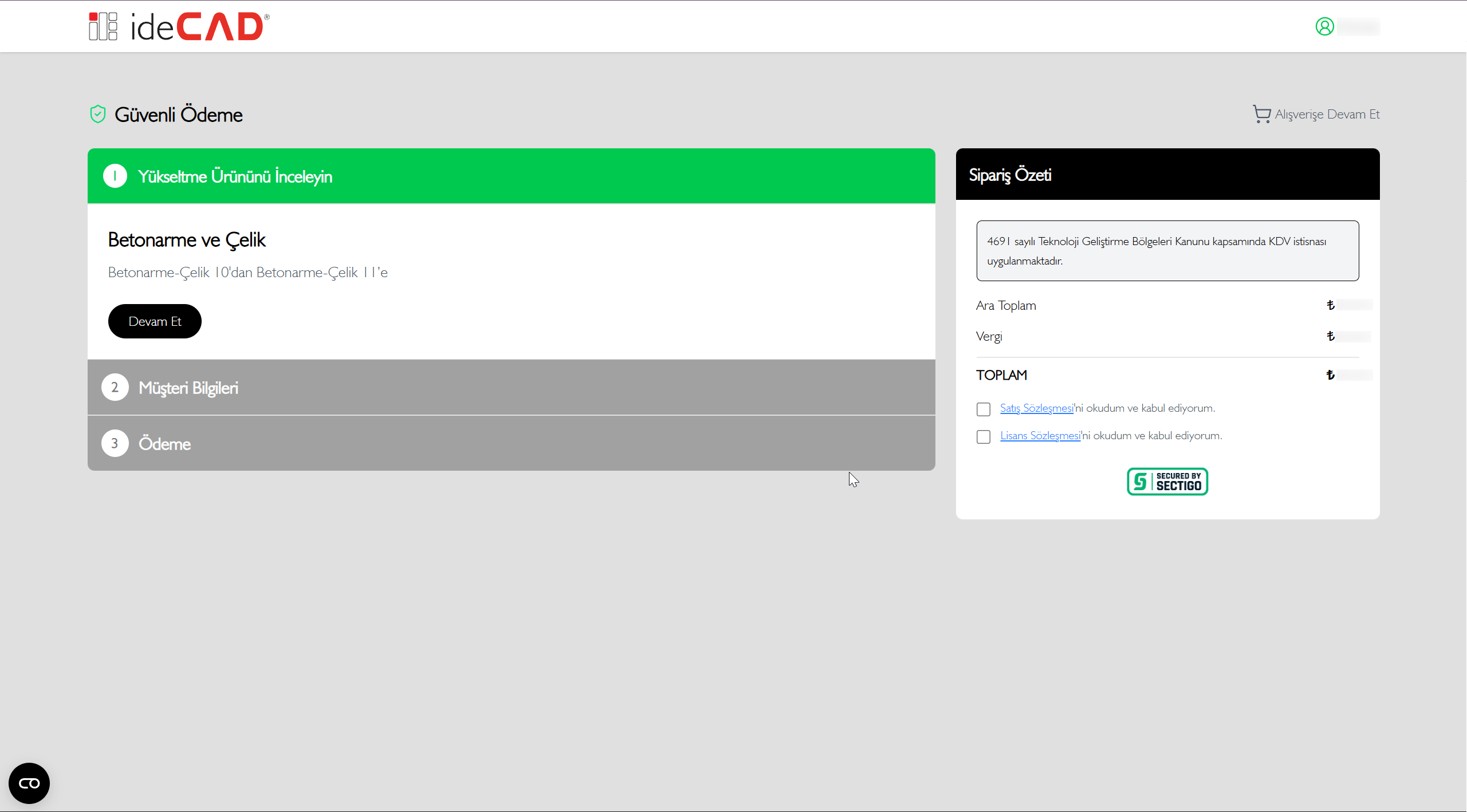Accept the Satış Sözleşmesi checkbox
The width and height of the screenshot is (1467, 812).
pos(984,409)
